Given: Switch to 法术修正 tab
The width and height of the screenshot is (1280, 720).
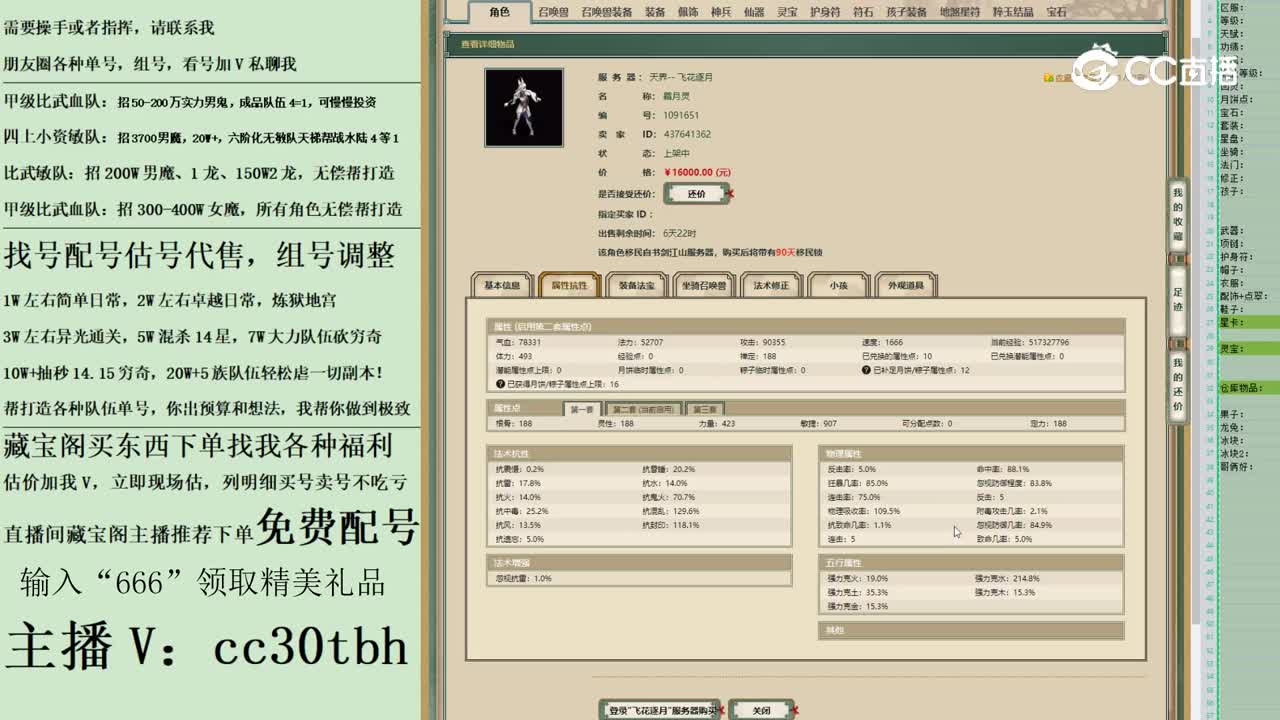Looking at the screenshot, I should (771, 286).
